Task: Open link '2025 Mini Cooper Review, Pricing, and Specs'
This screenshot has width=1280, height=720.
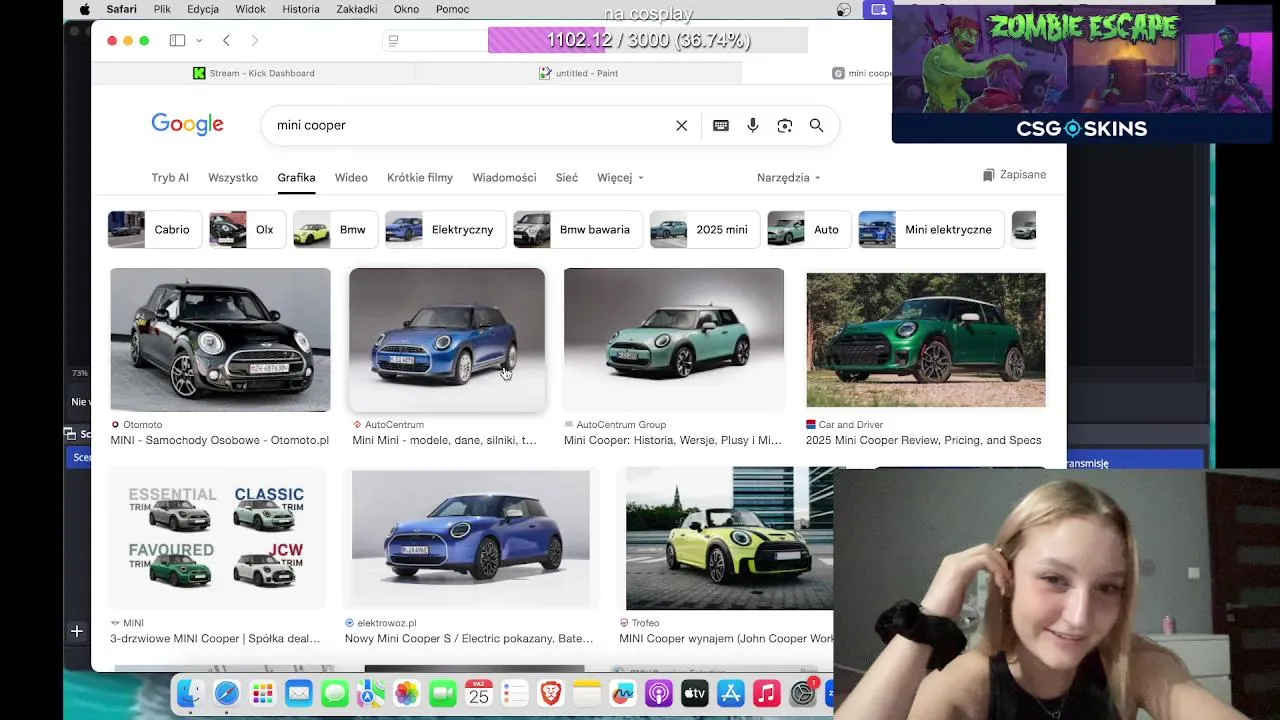Action: 923,440
